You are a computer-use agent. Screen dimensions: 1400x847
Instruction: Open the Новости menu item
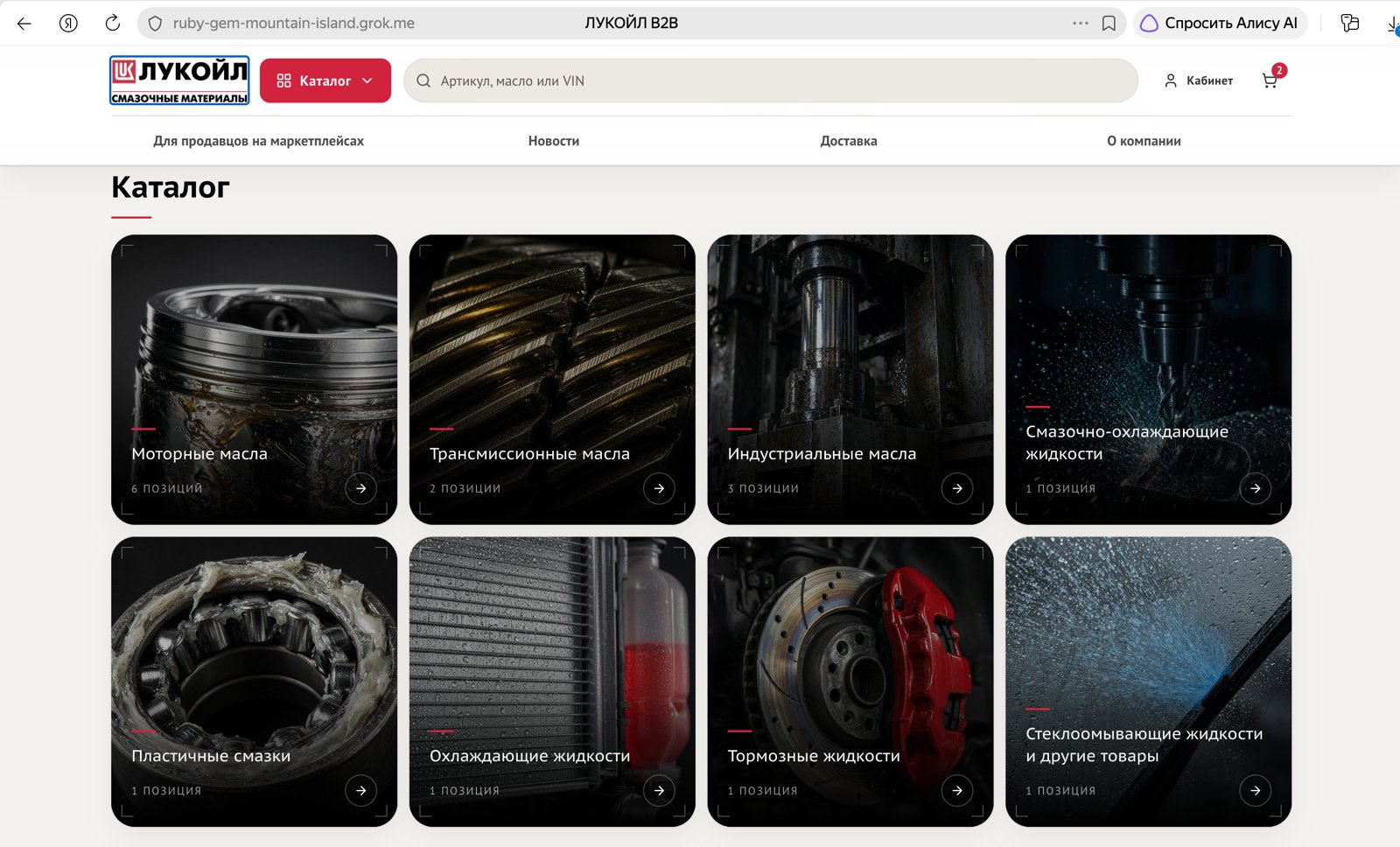tap(554, 141)
